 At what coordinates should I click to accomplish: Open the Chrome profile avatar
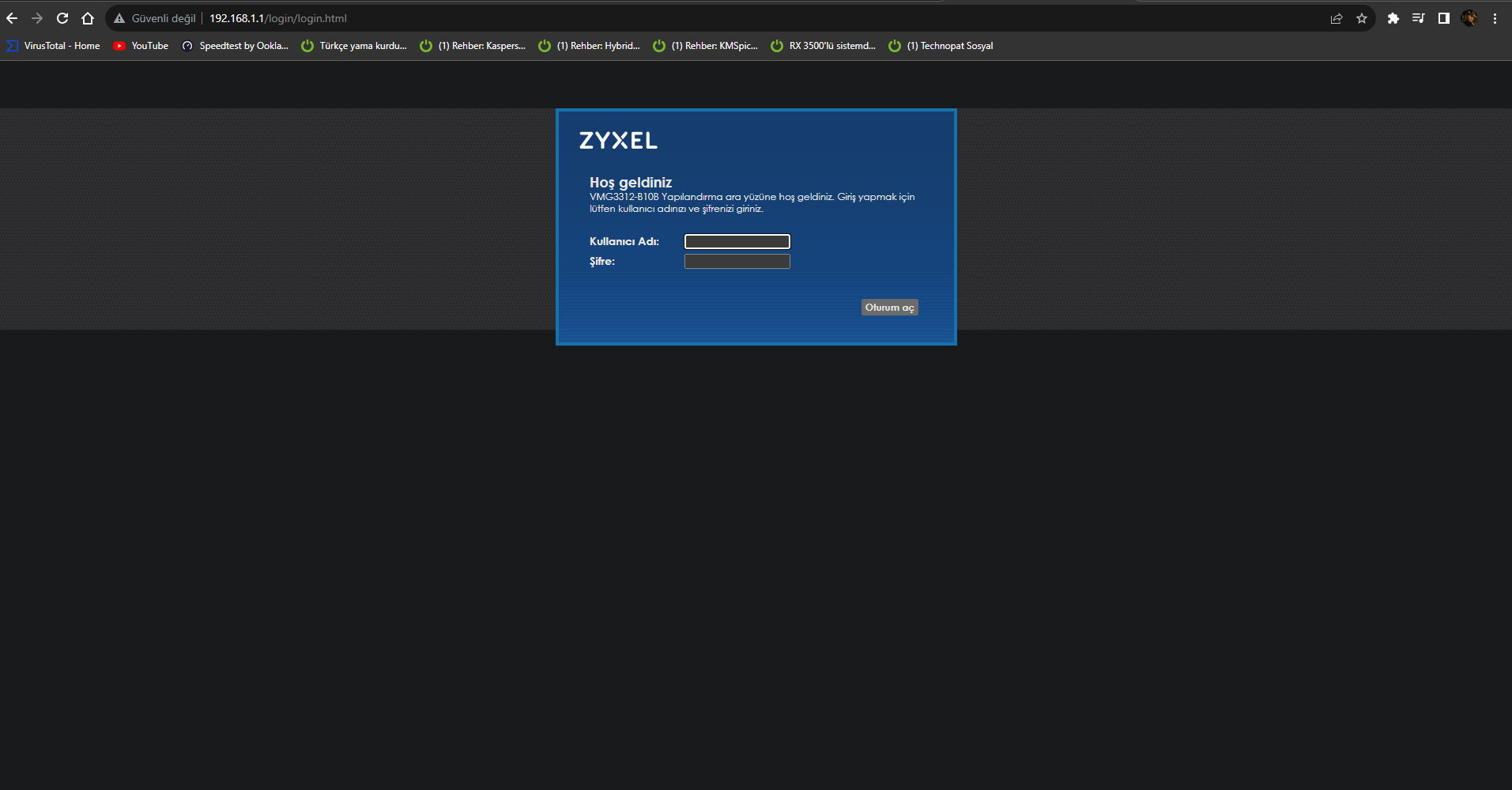pyautogui.click(x=1469, y=18)
